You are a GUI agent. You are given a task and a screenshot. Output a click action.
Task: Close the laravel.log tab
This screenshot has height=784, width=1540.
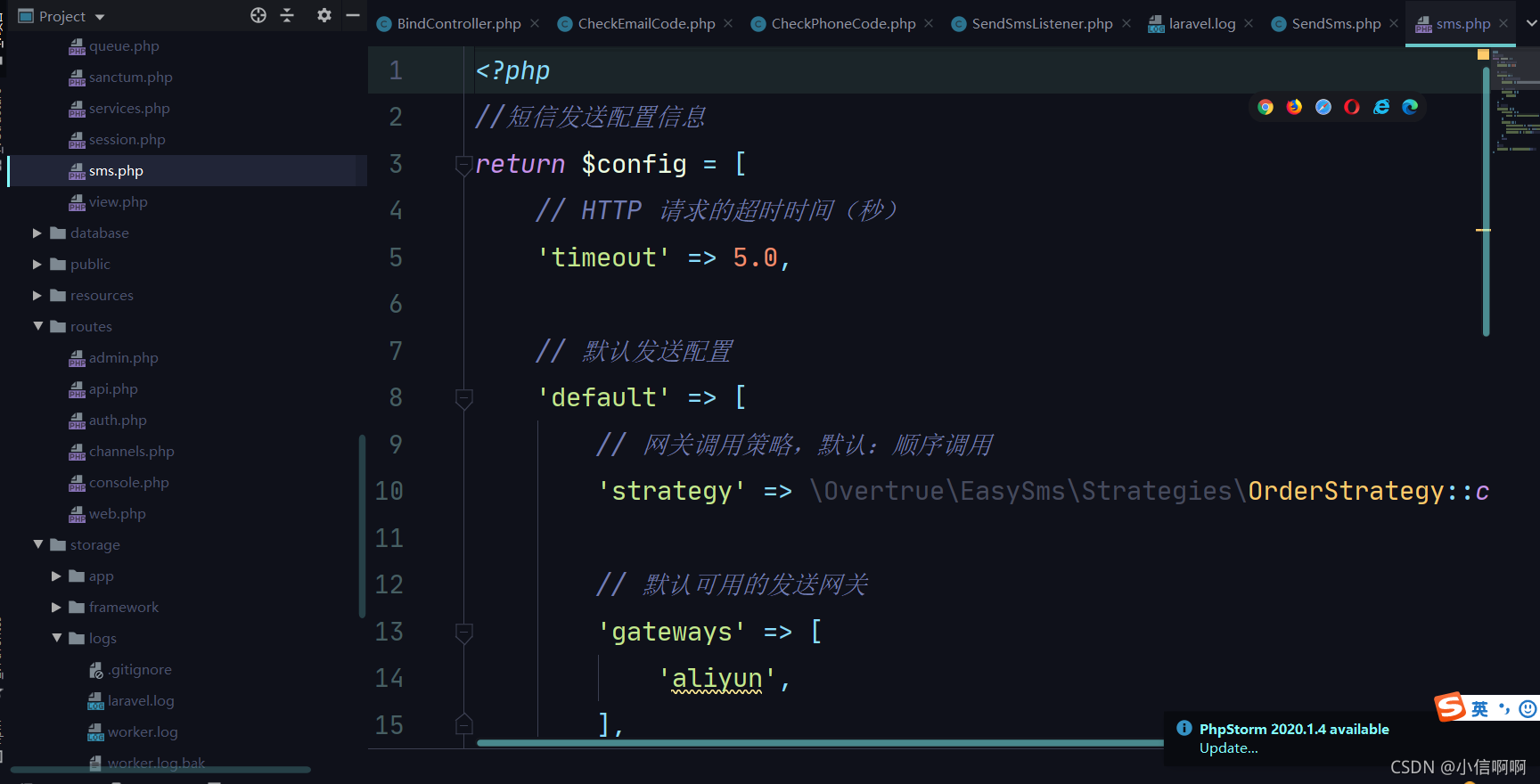(1249, 23)
